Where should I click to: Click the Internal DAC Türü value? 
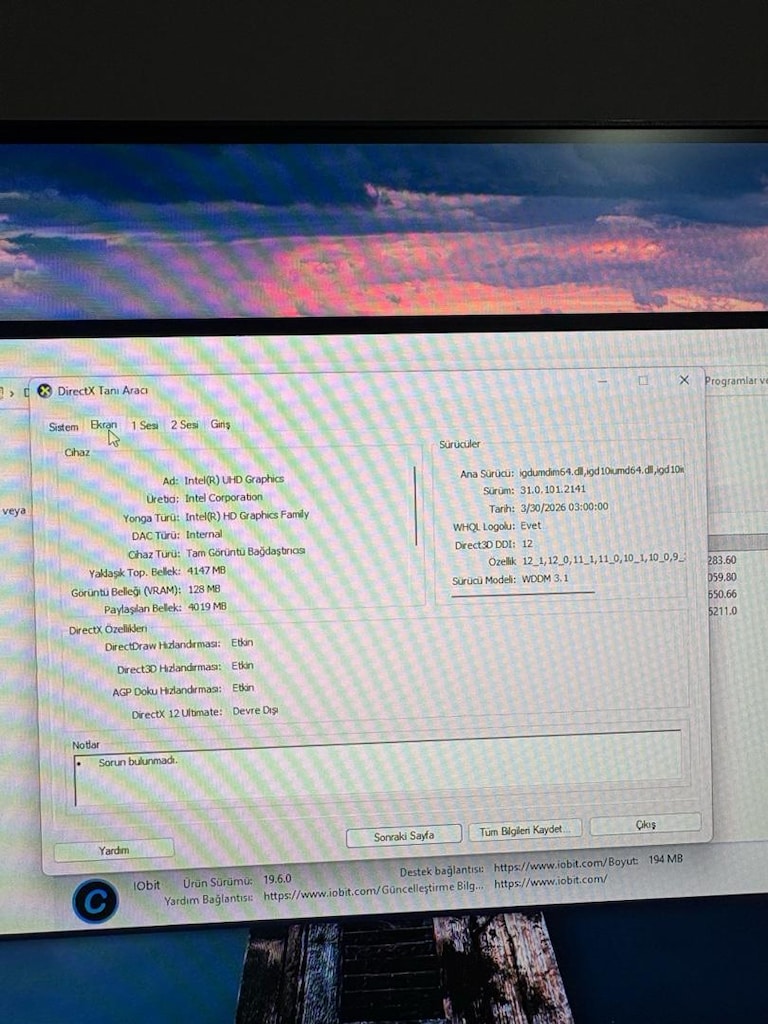click(x=204, y=534)
